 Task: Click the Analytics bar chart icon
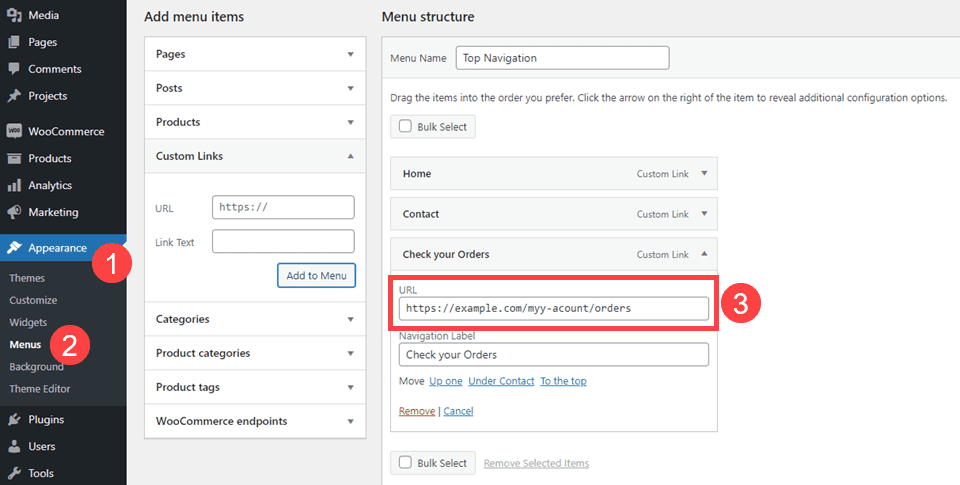13,186
